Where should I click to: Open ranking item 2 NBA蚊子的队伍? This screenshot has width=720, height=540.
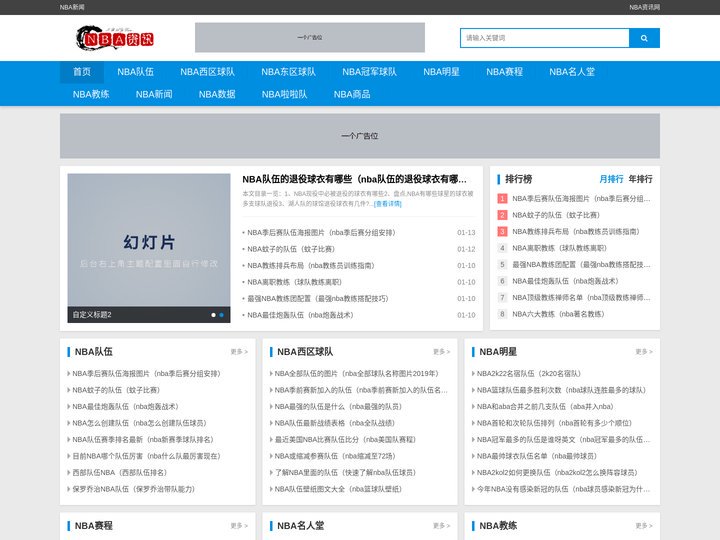556,215
